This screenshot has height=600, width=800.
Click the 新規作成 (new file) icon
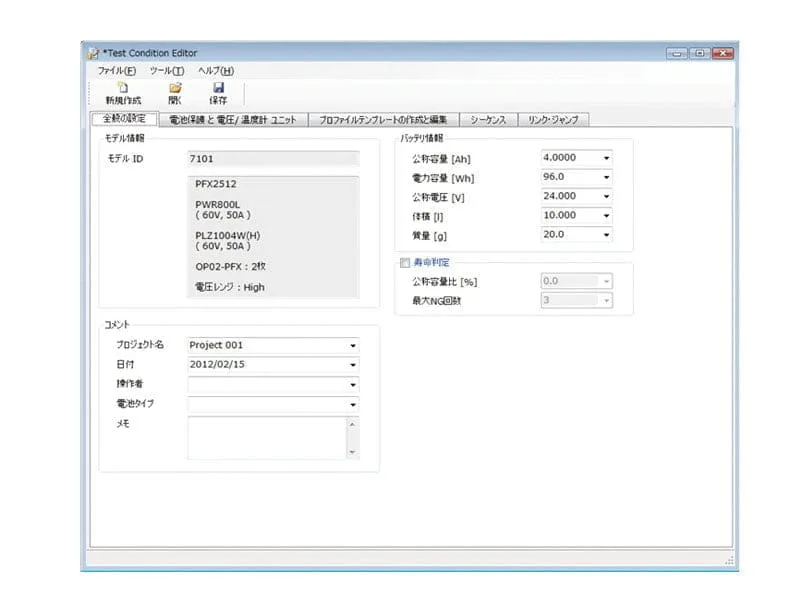pos(122,92)
